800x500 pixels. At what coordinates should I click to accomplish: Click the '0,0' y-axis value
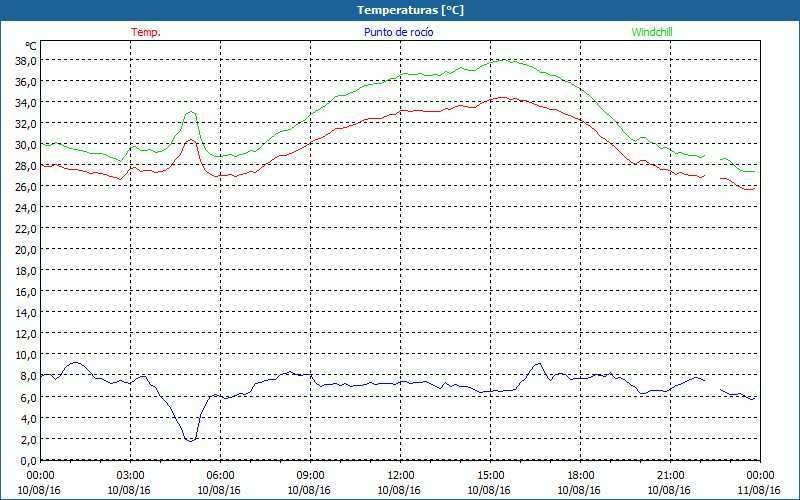(x=29, y=461)
